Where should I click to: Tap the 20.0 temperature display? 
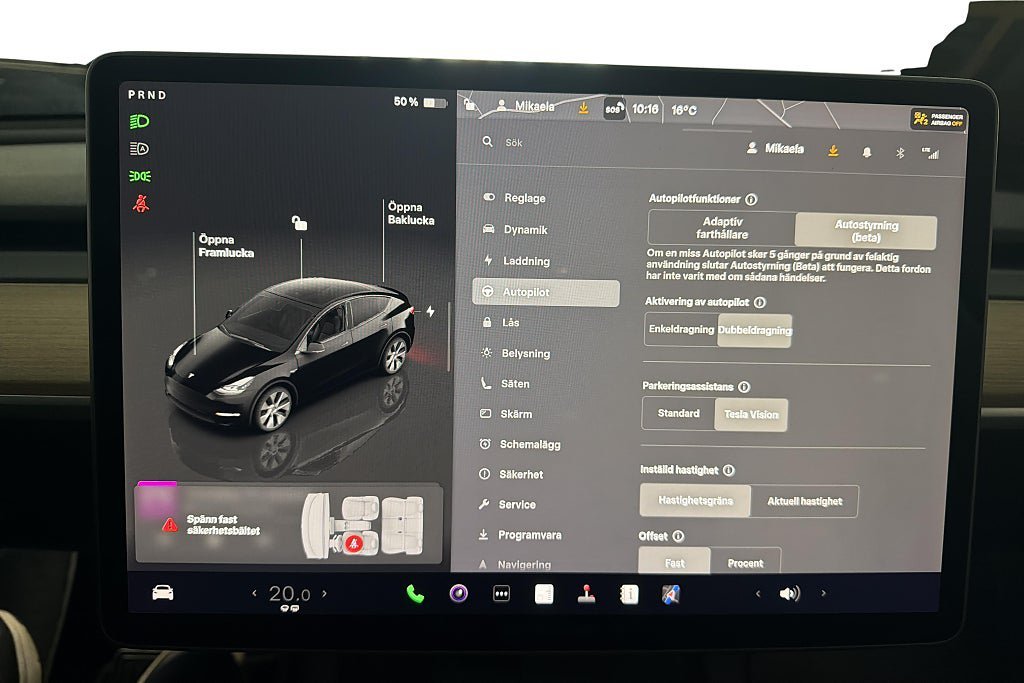(289, 594)
